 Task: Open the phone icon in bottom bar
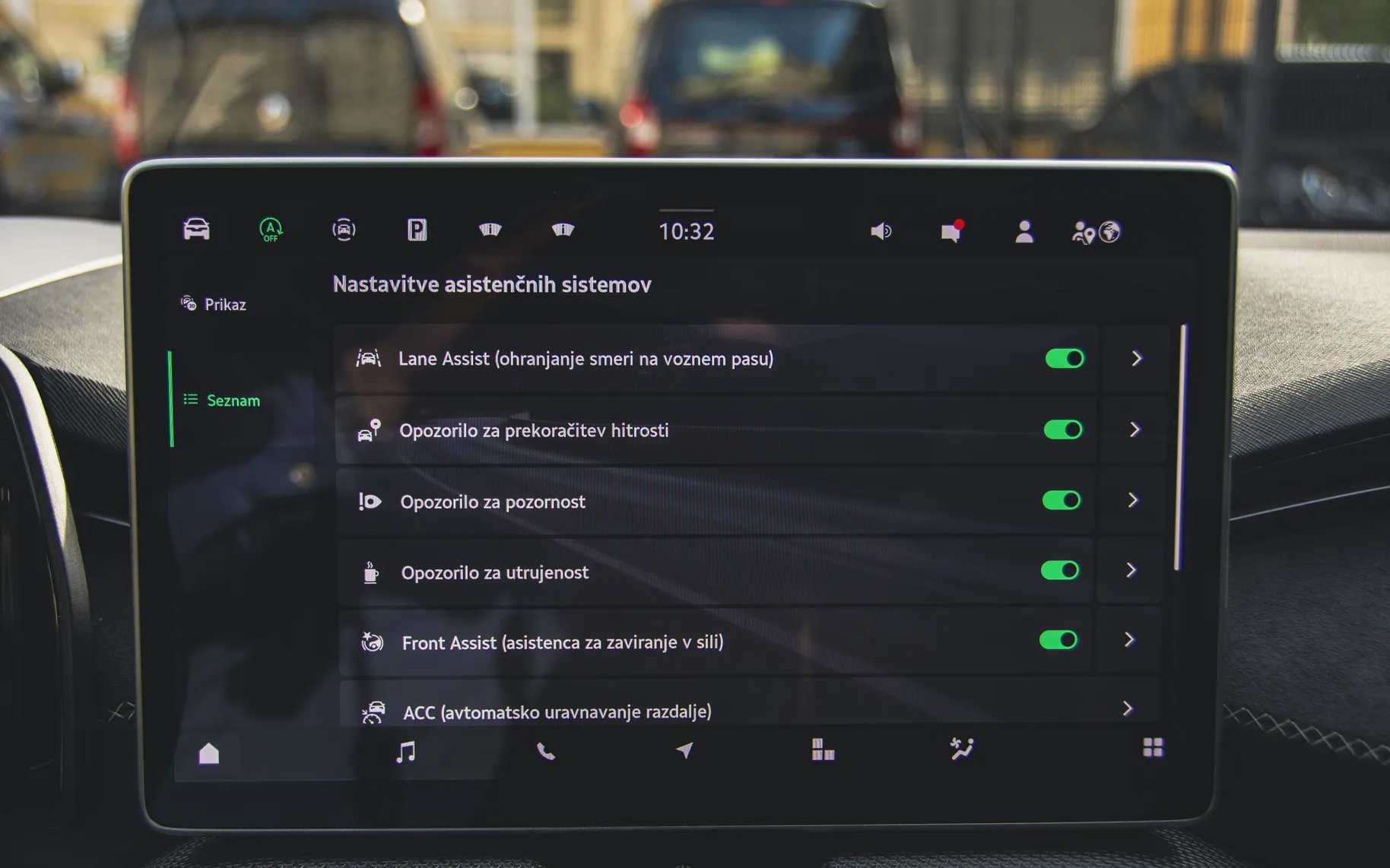pos(545,752)
